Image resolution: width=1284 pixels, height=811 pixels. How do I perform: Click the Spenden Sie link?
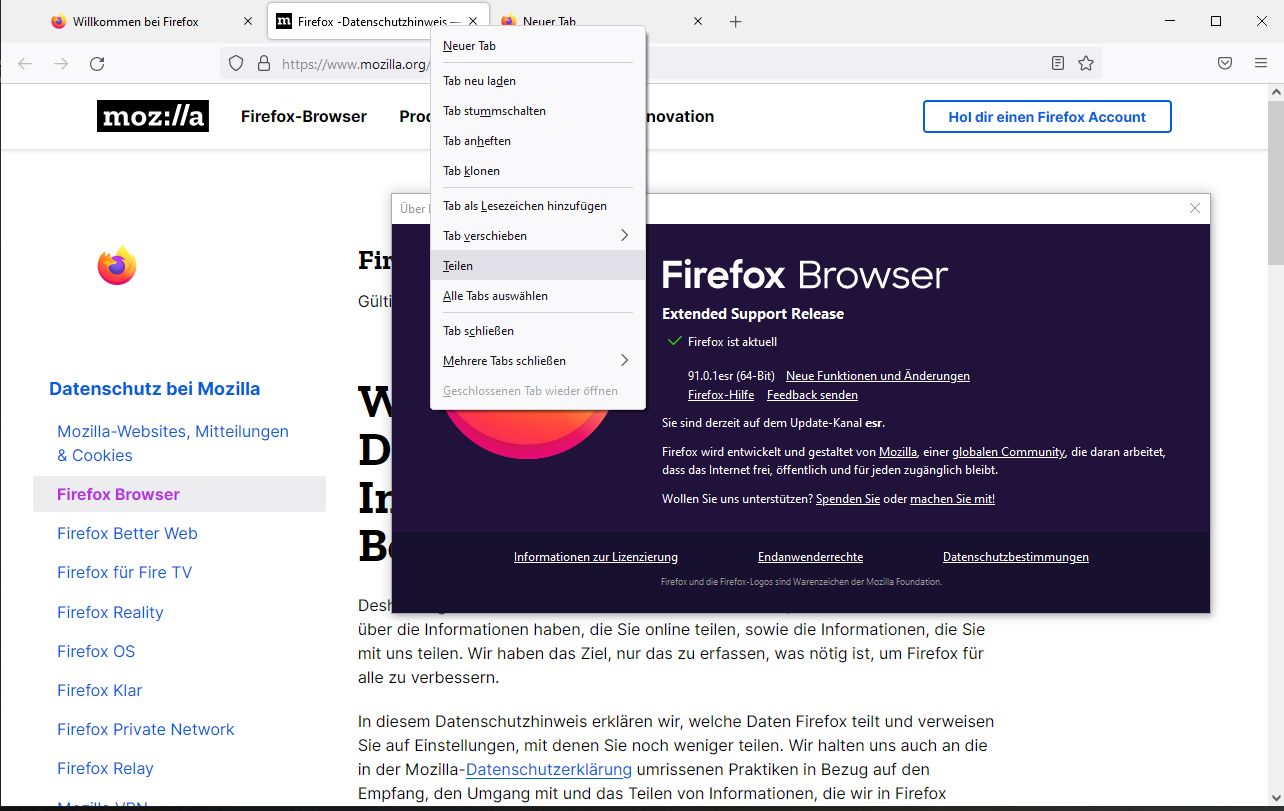click(x=848, y=499)
